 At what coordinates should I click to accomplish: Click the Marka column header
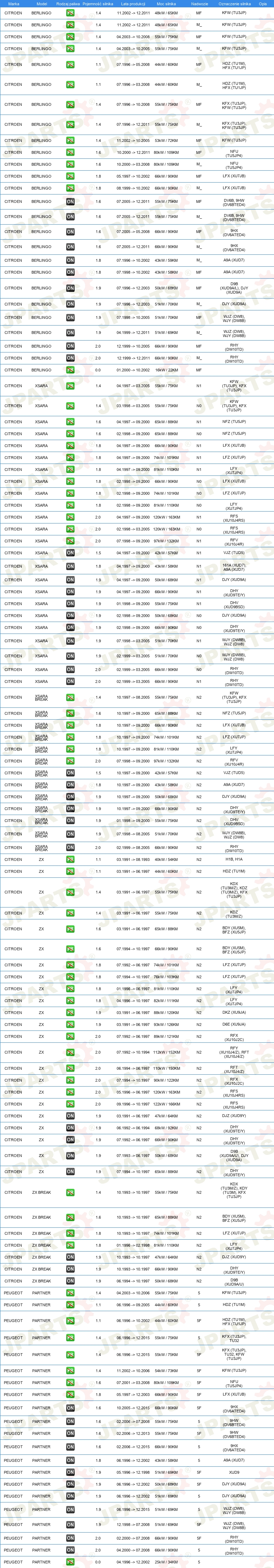pyautogui.click(x=13, y=4)
